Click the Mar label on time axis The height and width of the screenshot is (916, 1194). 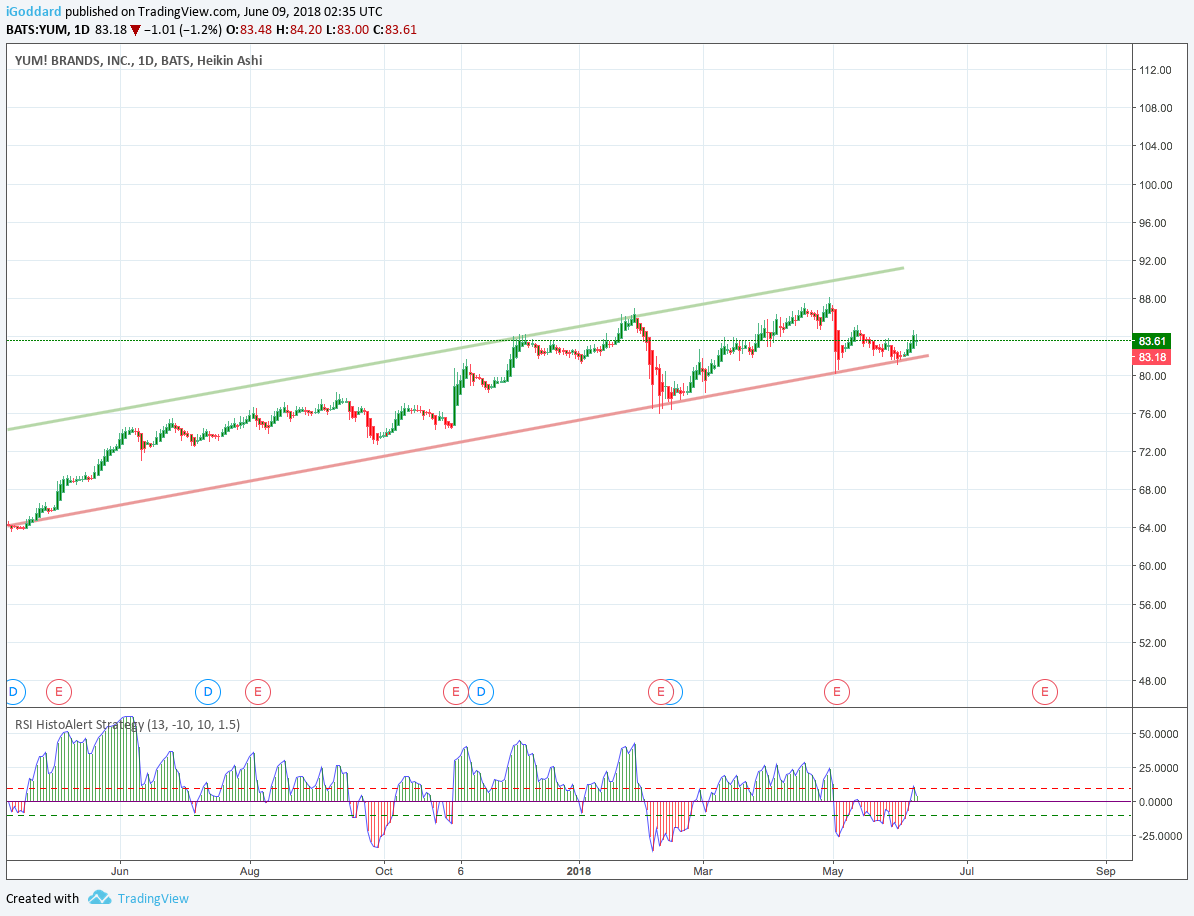[703, 871]
